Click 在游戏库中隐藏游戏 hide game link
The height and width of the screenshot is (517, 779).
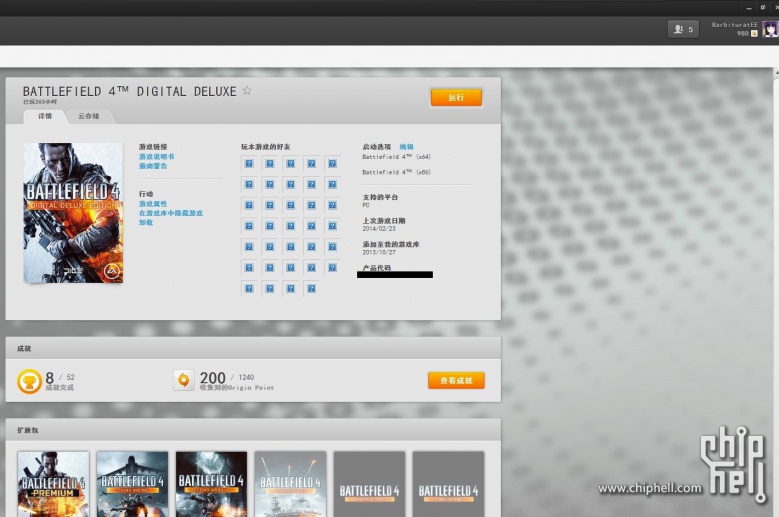click(x=171, y=213)
